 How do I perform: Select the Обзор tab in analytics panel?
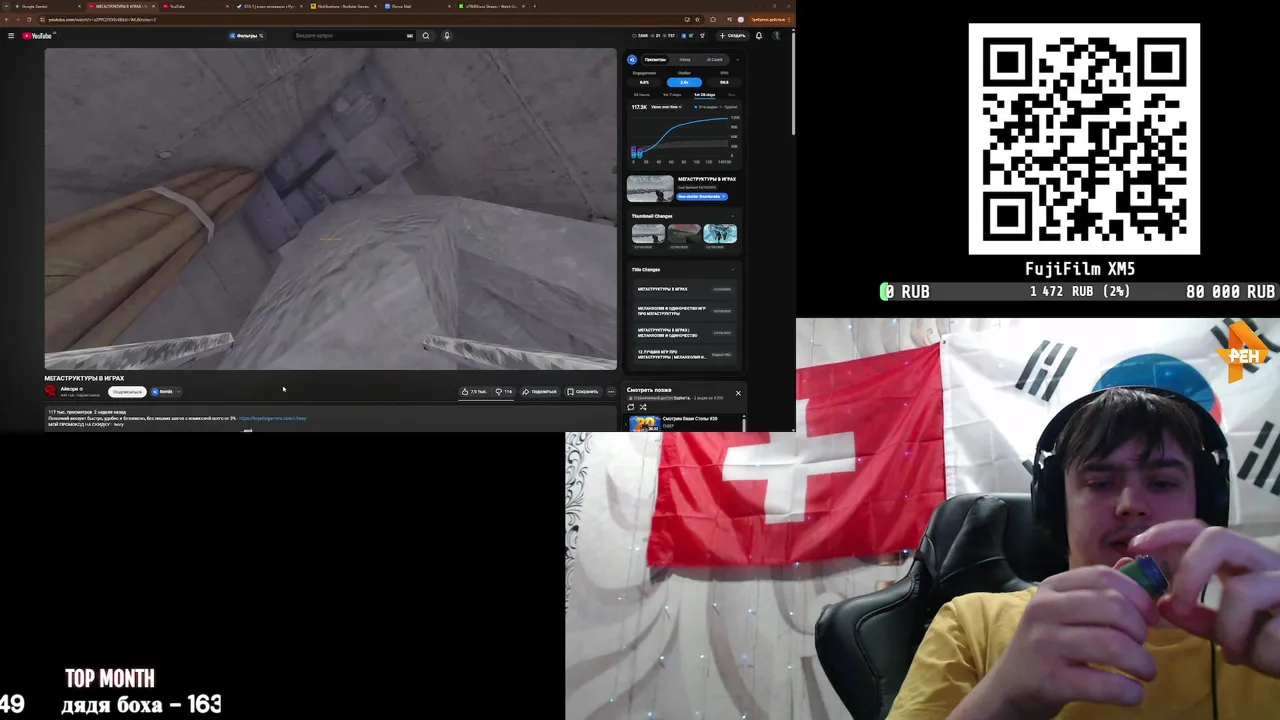tap(685, 60)
